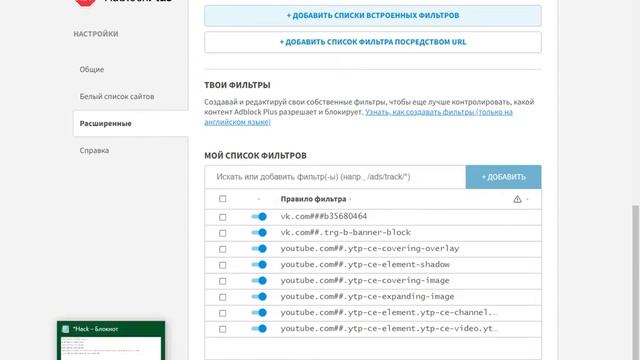Select checkbox for ytp-ce-covering-overlay filter

[x=222, y=249]
